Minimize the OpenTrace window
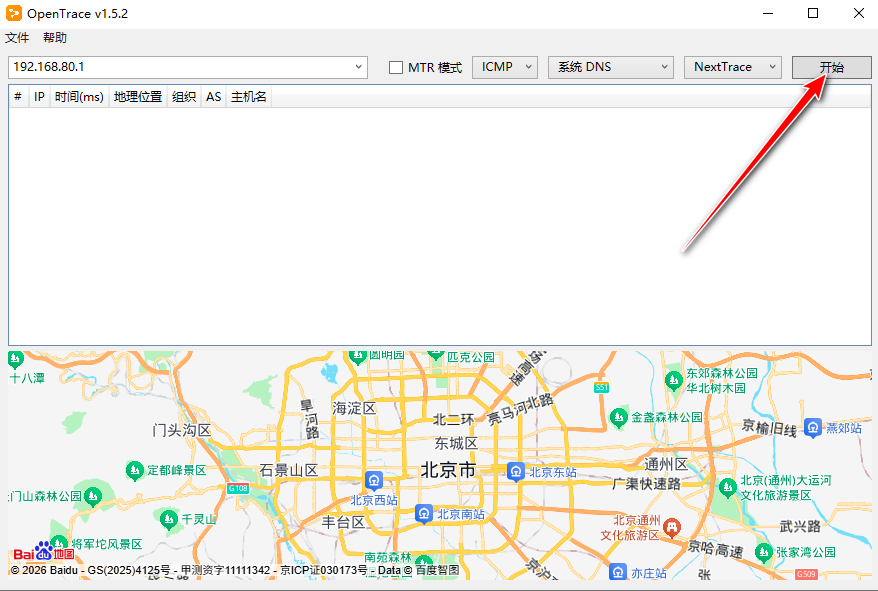Screen dimensions: 878x591 tap(768, 13)
